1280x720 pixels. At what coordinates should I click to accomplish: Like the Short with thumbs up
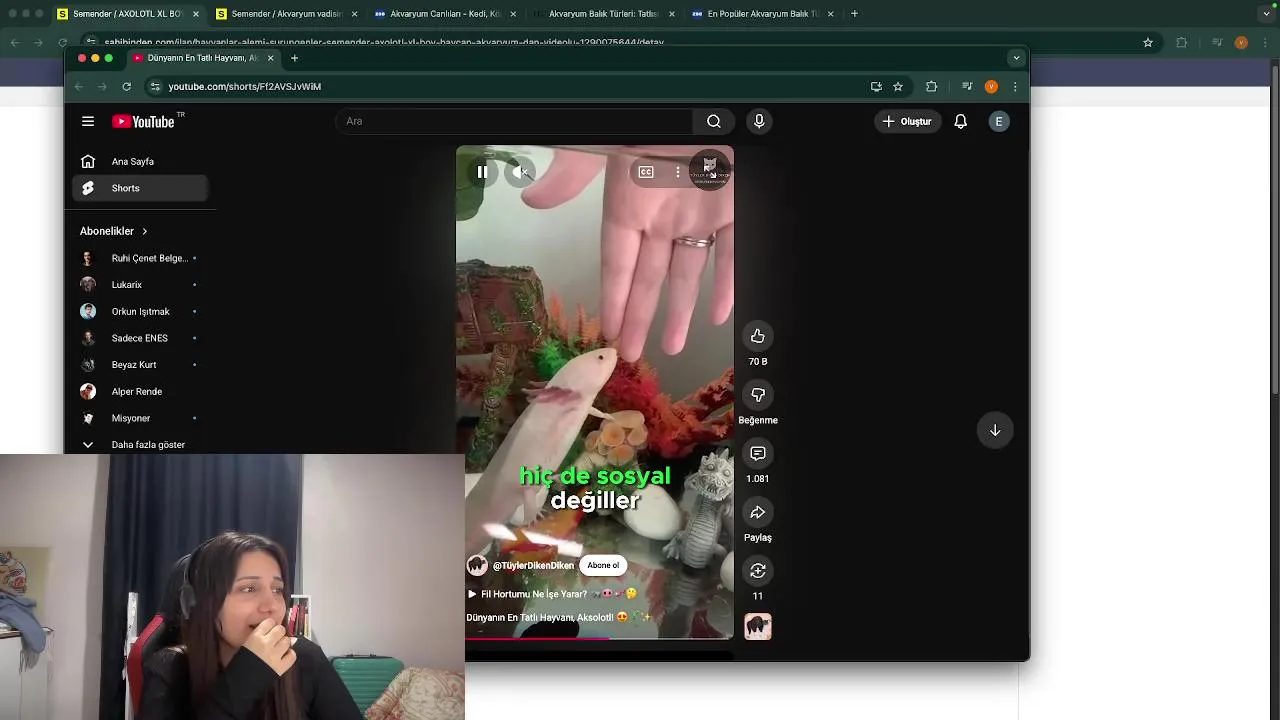coord(758,336)
